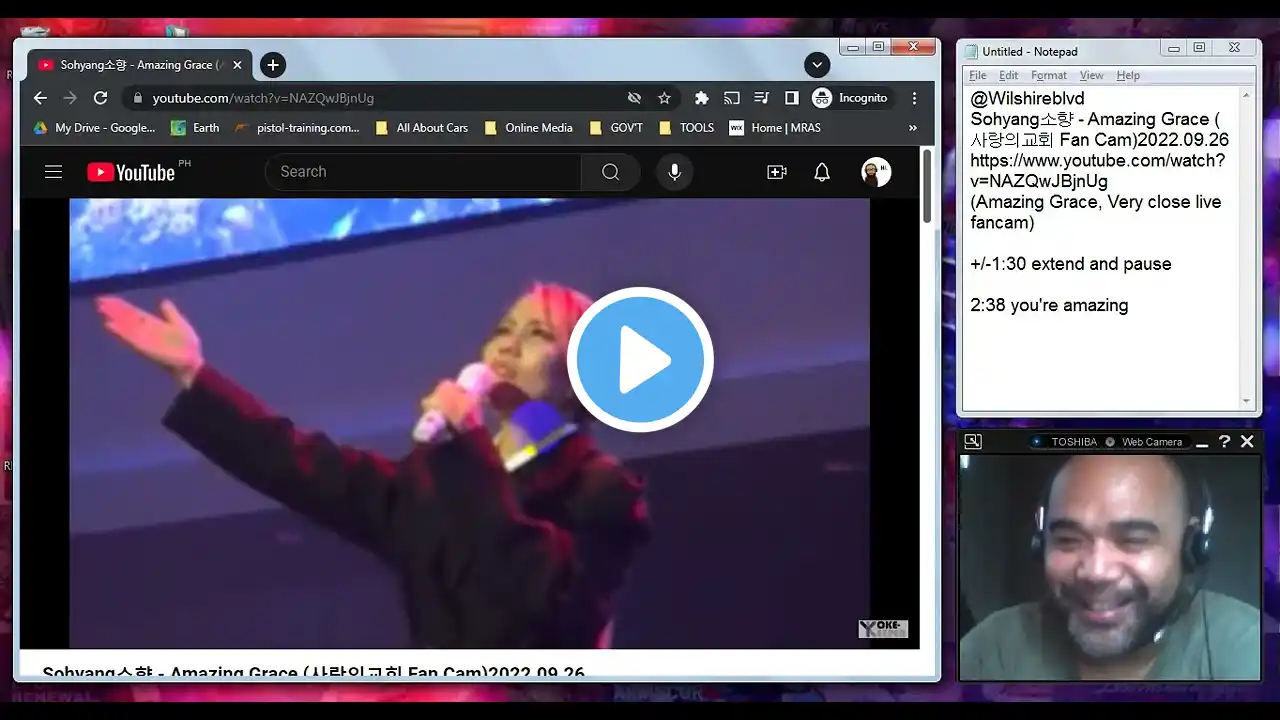This screenshot has height=720, width=1280.
Task: Bookmark this page with the star
Action: tap(664, 98)
